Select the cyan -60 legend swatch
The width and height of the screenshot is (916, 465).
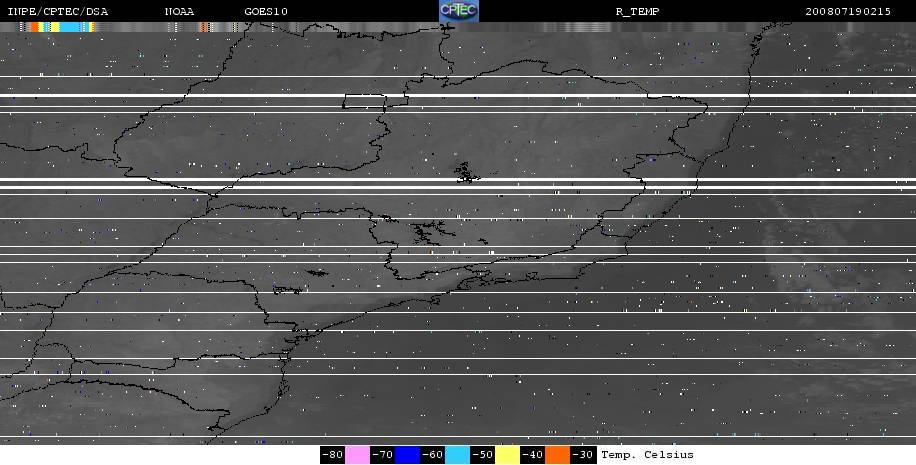pos(457,454)
